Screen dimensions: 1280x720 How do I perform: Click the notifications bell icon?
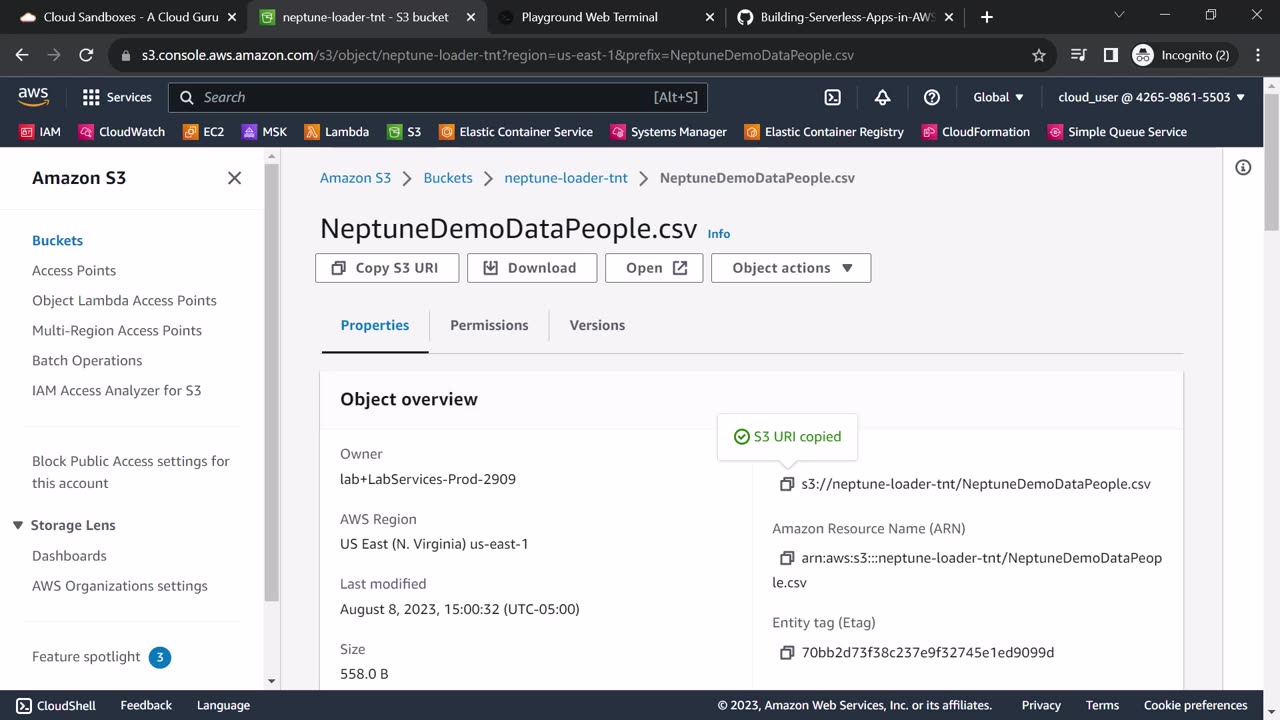882,97
